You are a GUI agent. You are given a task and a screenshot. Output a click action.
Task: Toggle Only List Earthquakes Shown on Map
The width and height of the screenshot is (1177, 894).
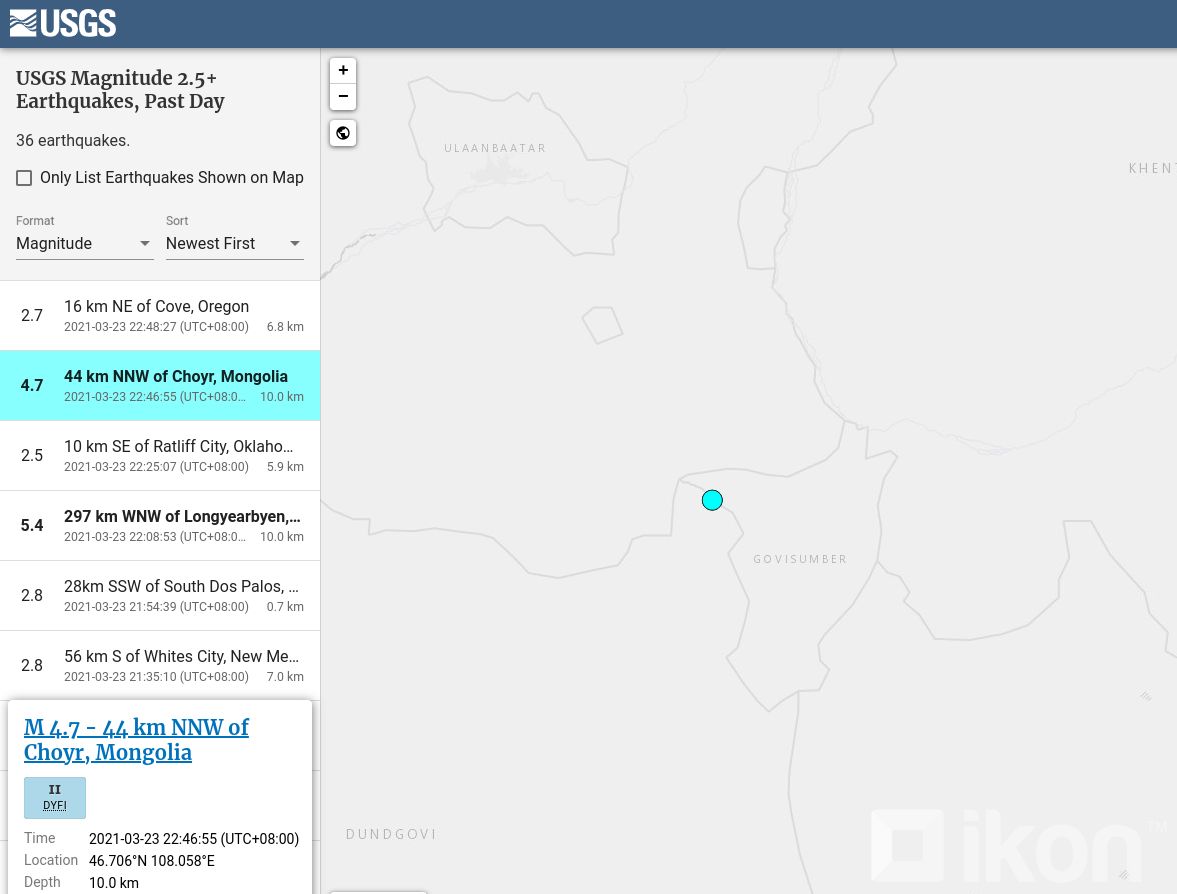pos(24,178)
